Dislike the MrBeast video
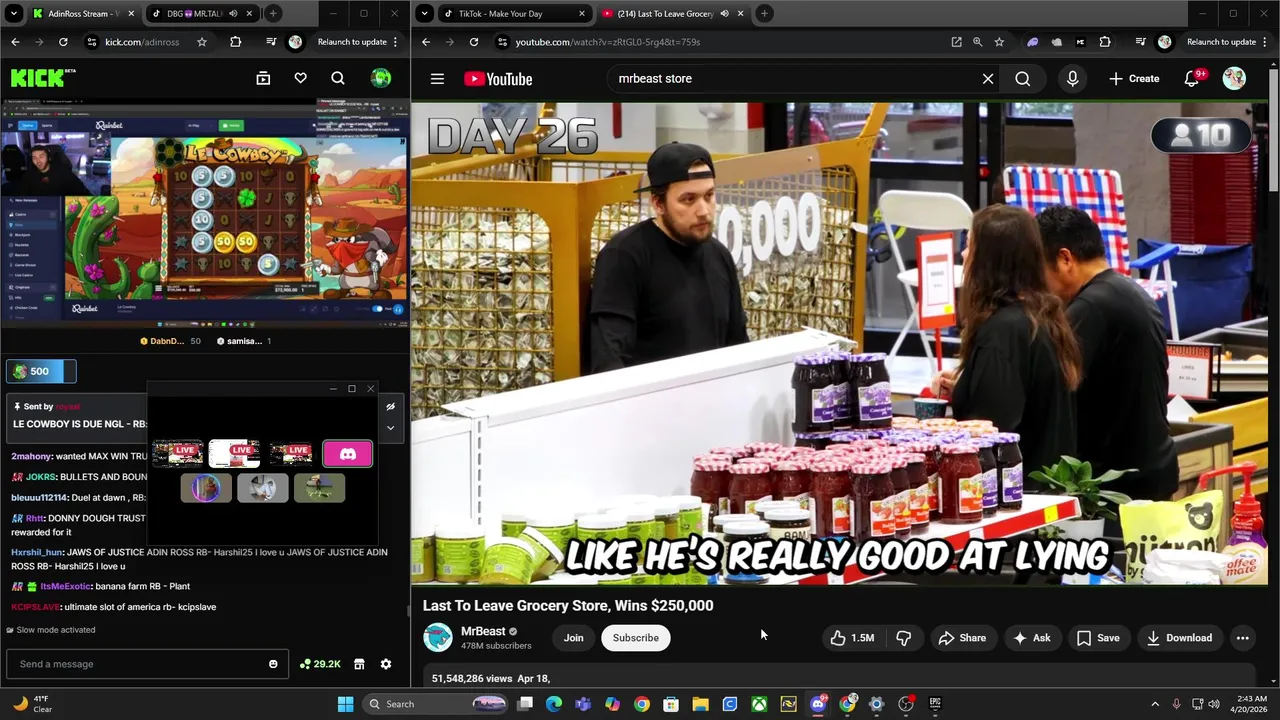The height and width of the screenshot is (720, 1280). click(904, 638)
